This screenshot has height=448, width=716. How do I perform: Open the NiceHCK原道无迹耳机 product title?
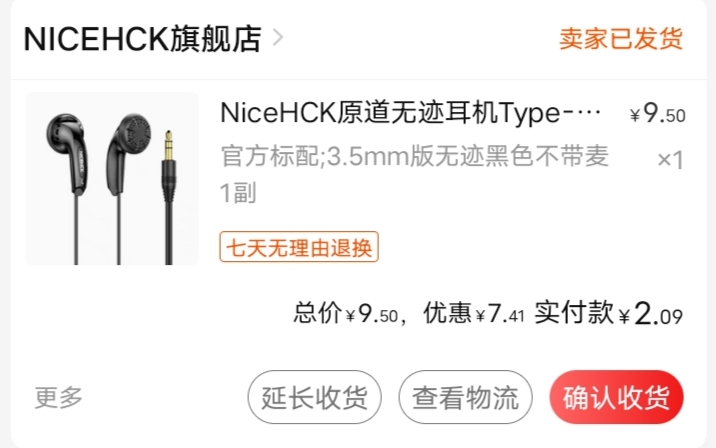pos(411,113)
